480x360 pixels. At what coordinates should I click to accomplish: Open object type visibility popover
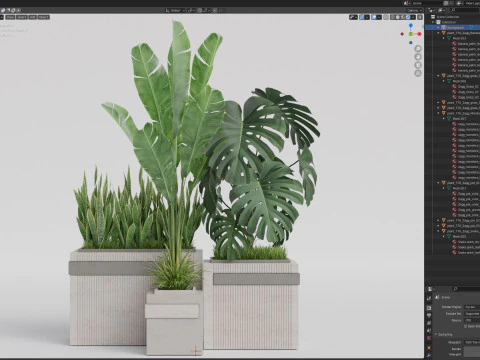(353, 17)
